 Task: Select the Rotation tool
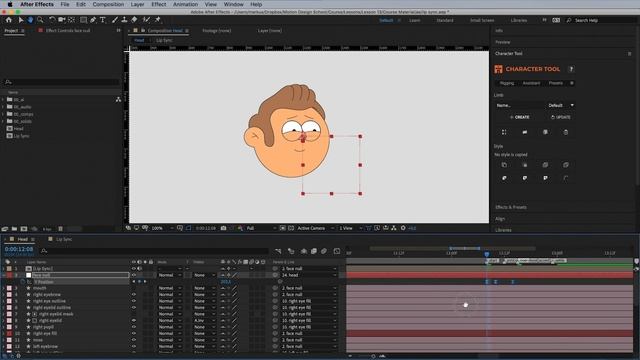52,20
